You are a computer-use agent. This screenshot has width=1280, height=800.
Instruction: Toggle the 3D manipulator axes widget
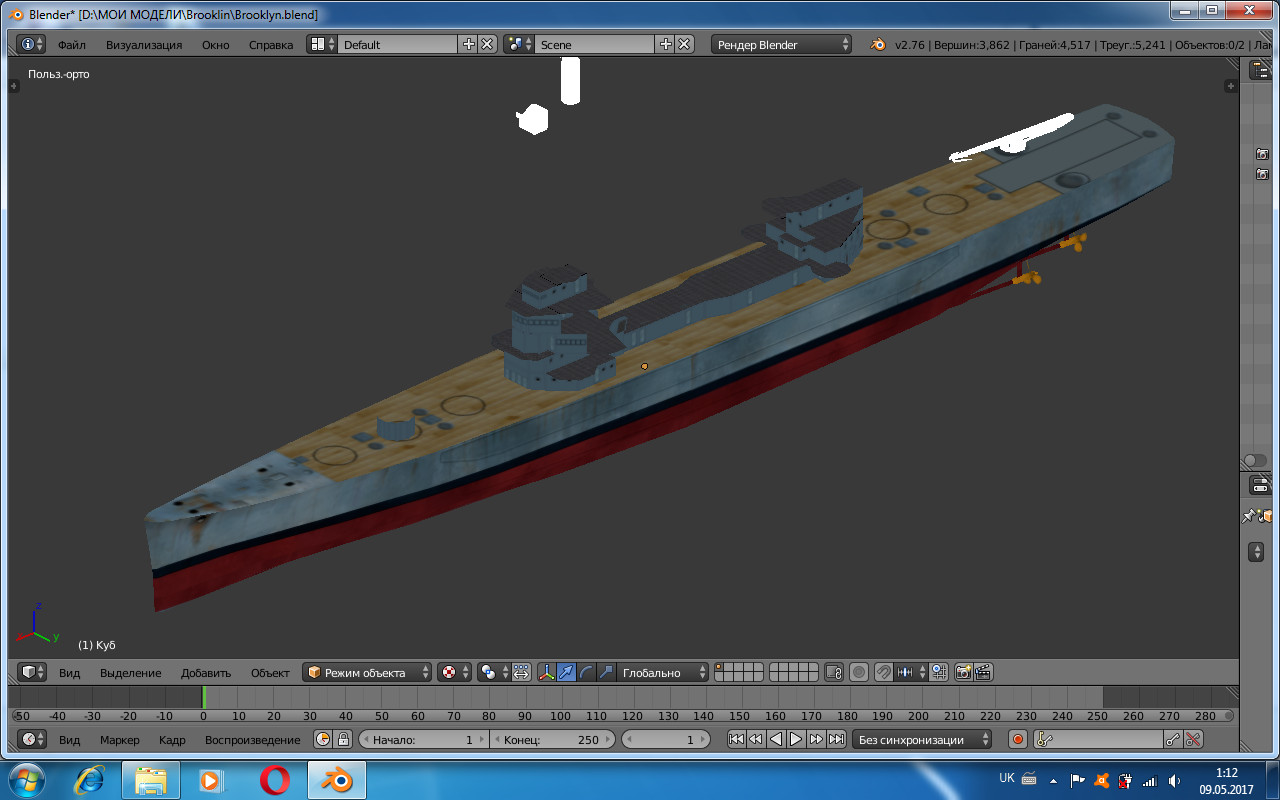(x=546, y=672)
